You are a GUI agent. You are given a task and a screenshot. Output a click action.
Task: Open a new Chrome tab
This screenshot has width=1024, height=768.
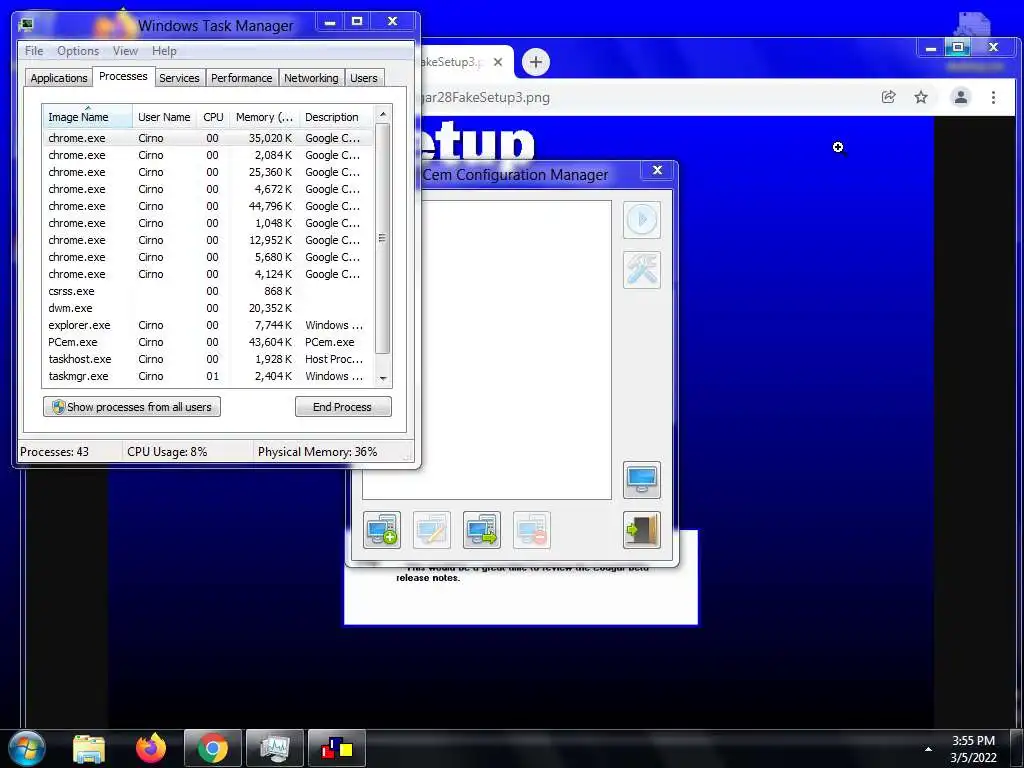tap(536, 62)
